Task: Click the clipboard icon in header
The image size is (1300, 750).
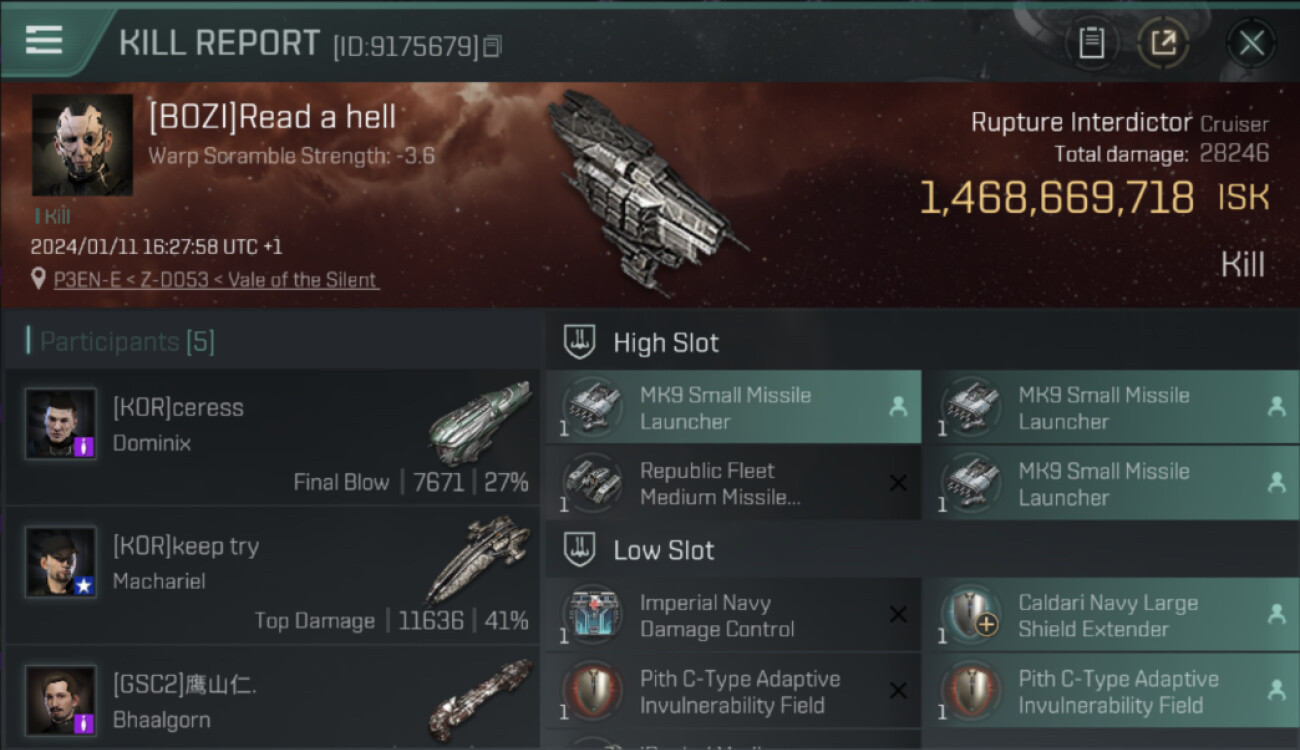Action: pos(1091,43)
